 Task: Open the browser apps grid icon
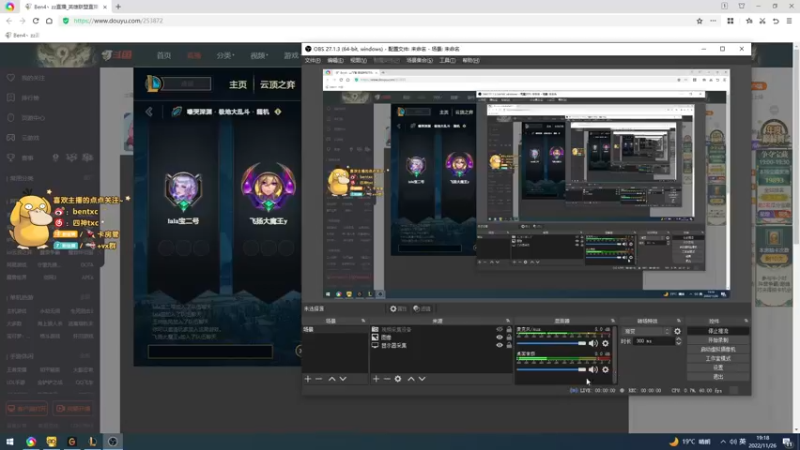point(731,21)
